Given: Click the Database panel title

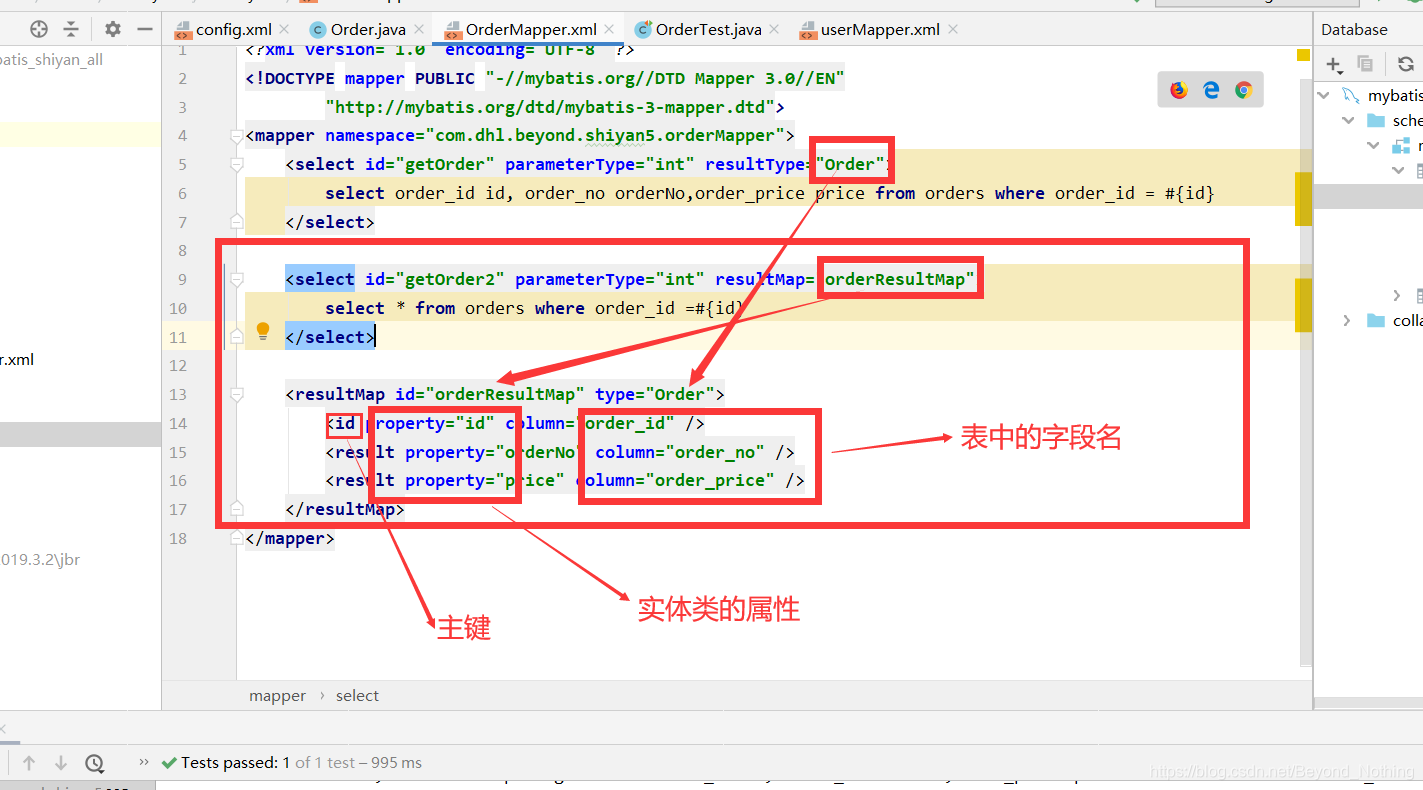Looking at the screenshot, I should pos(1354,29).
